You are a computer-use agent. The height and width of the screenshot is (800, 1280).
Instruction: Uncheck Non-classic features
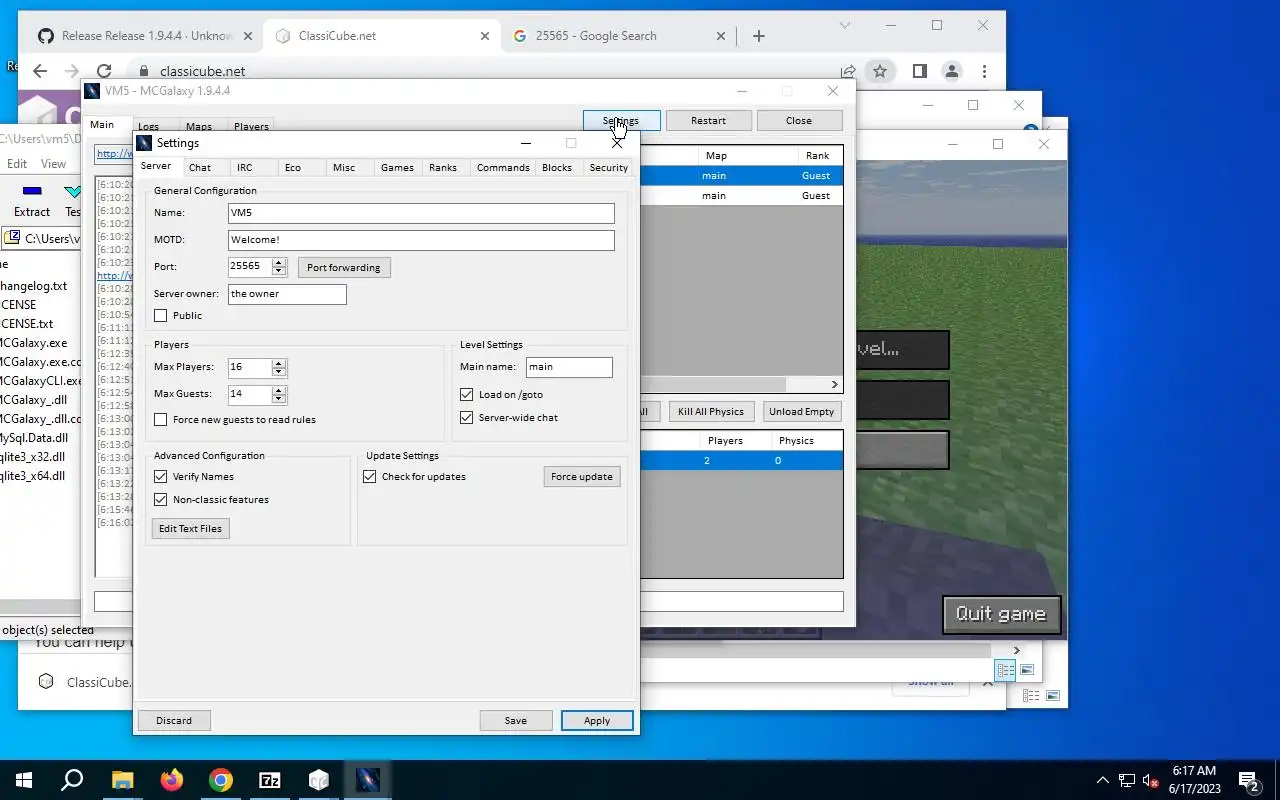point(160,500)
